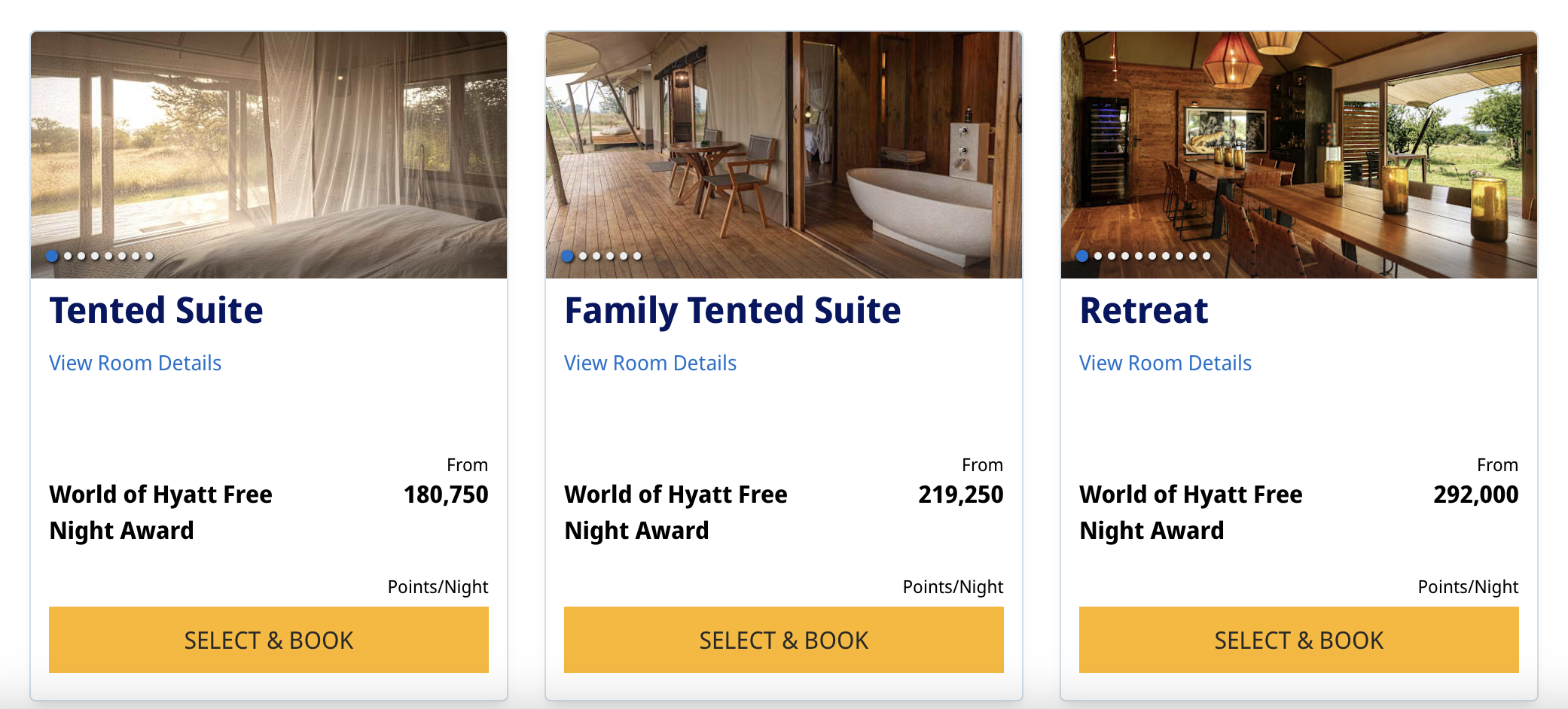Viewport: 1568px width, 709px height.
Task: Open Retreat's View Room Details link
Action: pos(1165,364)
